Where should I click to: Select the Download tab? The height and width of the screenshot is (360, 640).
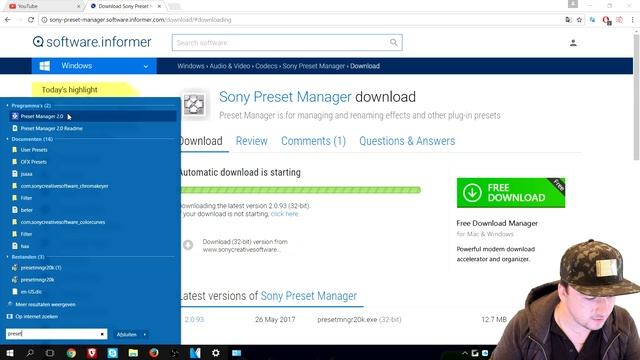(x=202, y=141)
